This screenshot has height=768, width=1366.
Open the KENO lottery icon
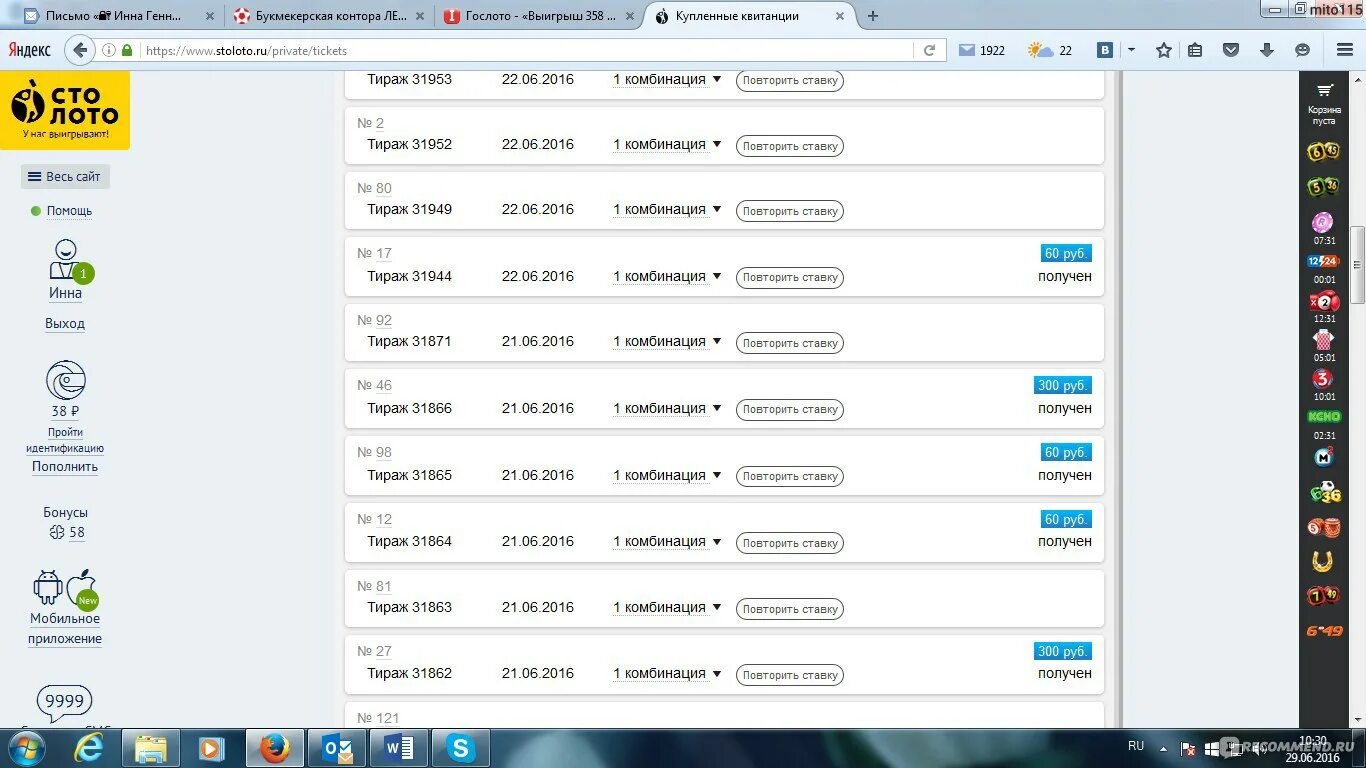point(1323,417)
